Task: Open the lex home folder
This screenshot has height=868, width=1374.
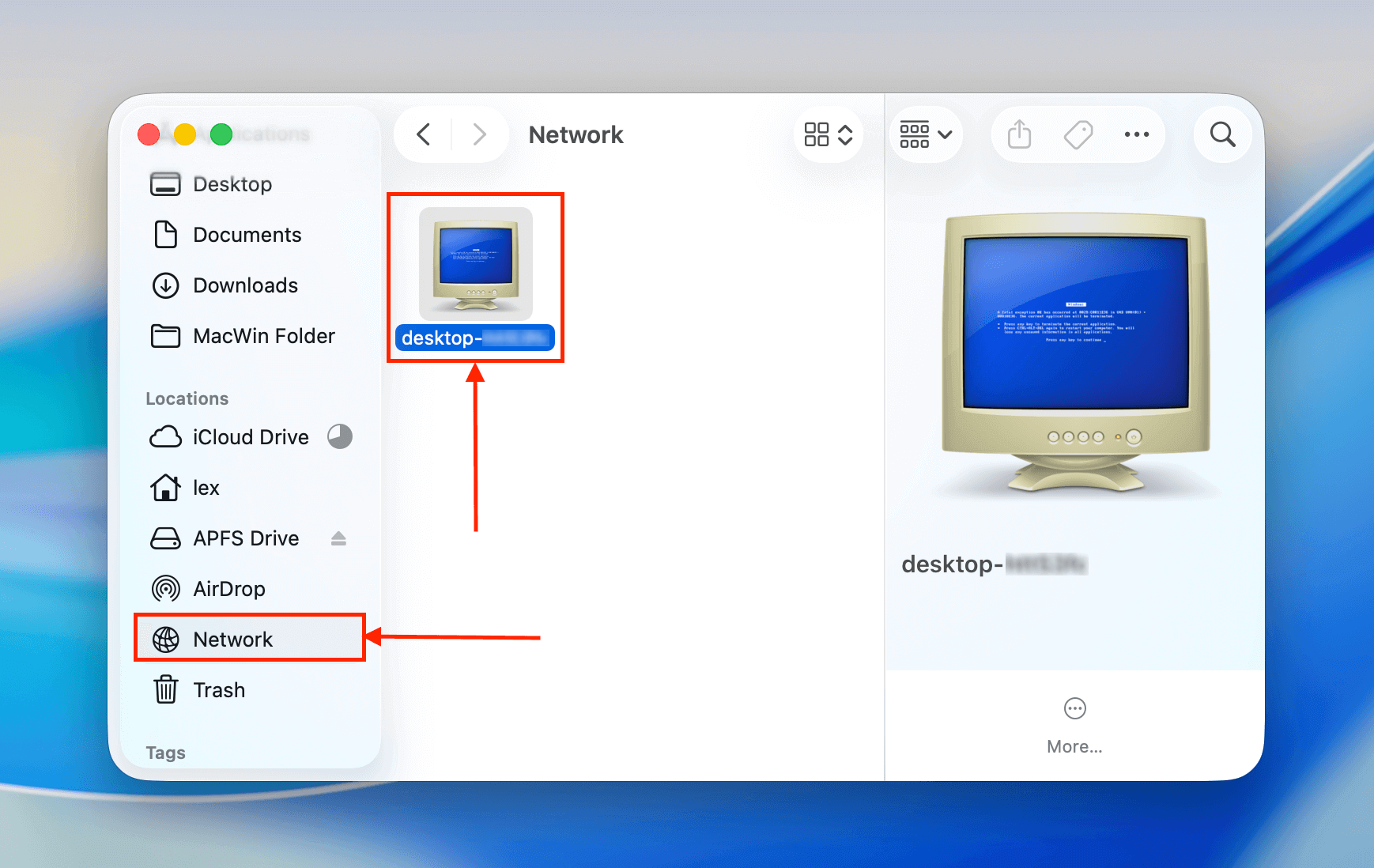Action: coord(206,488)
